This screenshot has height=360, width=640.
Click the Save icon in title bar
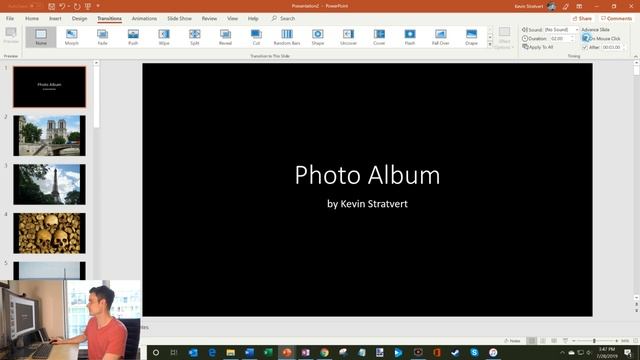pos(51,6)
